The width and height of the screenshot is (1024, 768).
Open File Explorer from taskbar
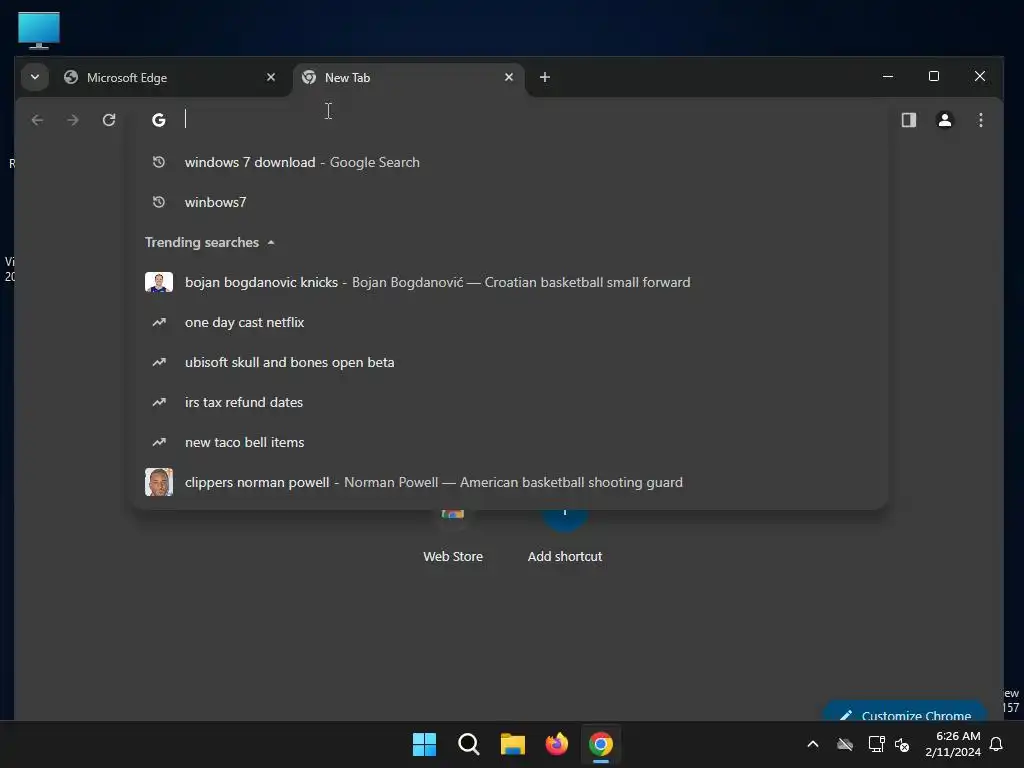tap(513, 744)
